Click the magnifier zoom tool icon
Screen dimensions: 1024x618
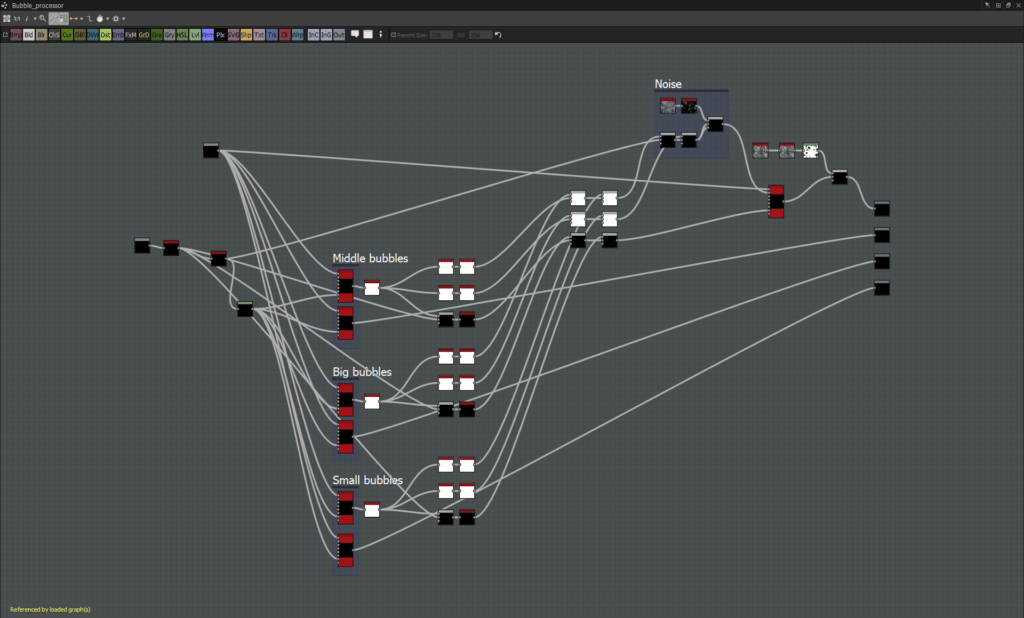(42, 19)
